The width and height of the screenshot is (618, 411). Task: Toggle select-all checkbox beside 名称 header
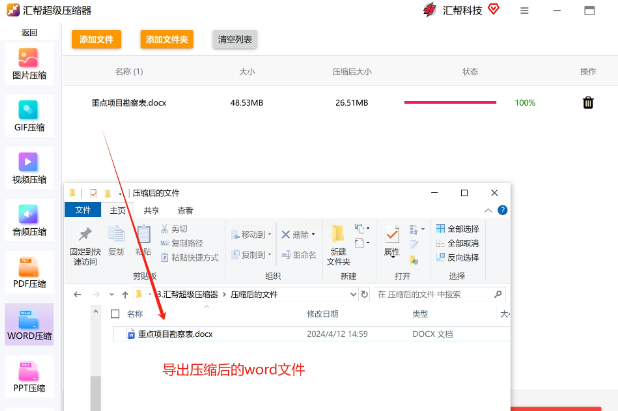(115, 314)
